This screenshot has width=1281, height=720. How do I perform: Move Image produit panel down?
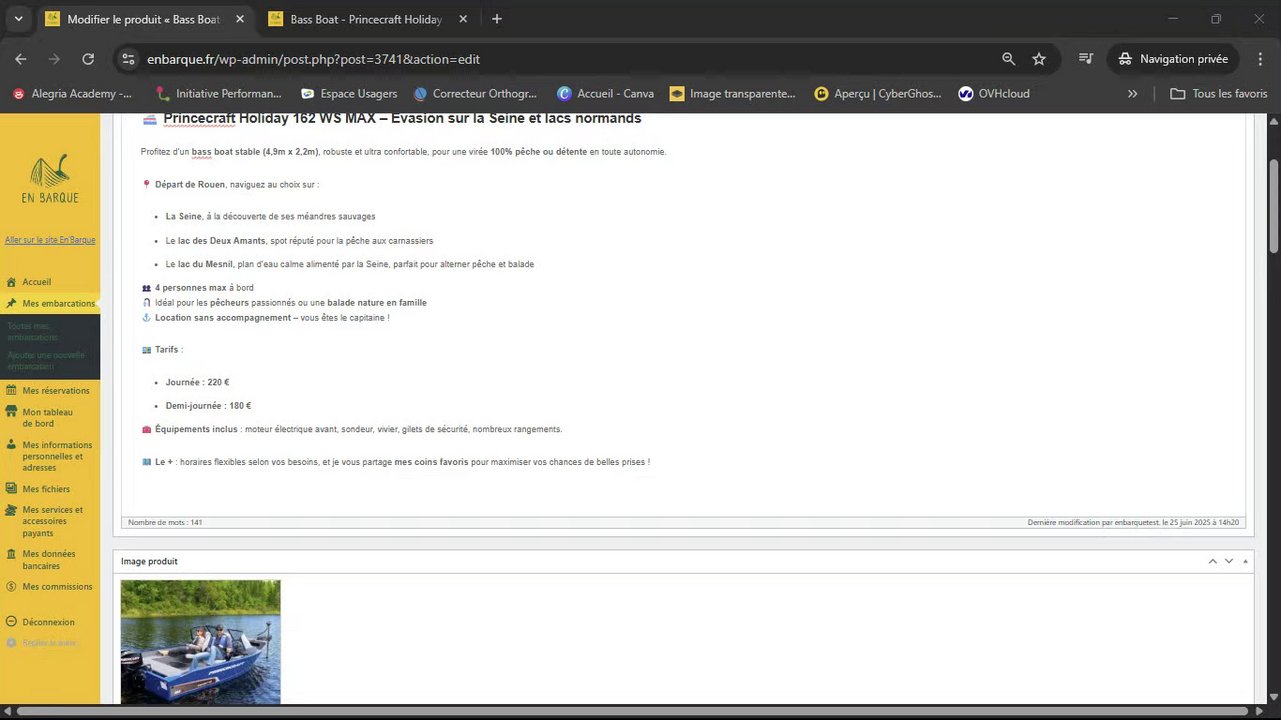click(1229, 561)
